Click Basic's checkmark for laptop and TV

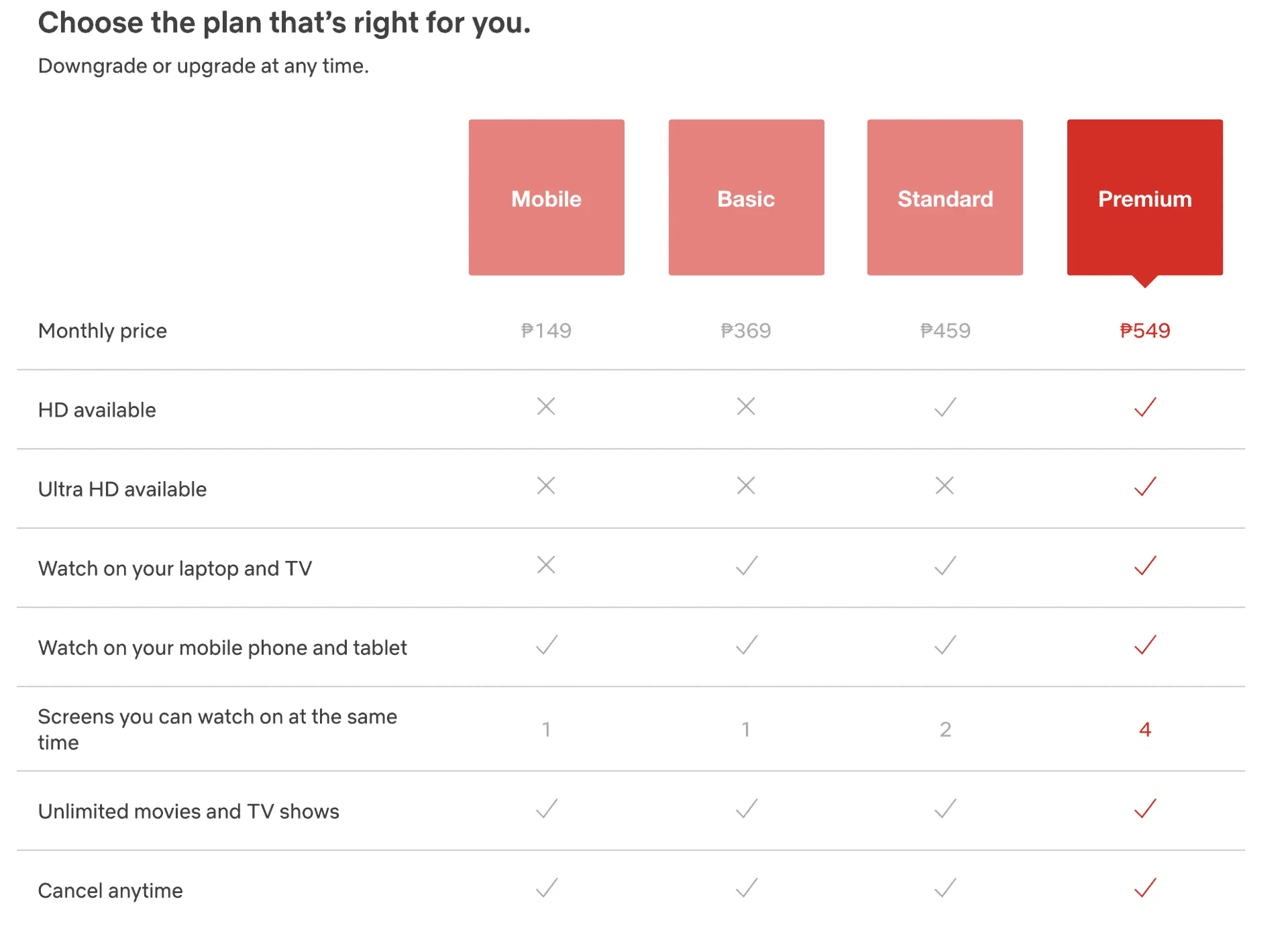tap(747, 565)
